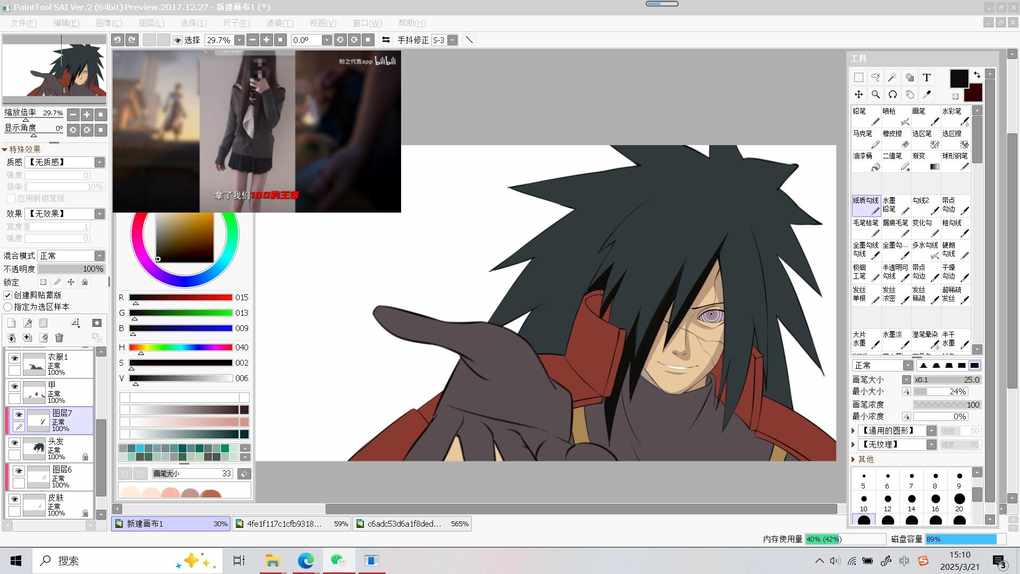This screenshot has width=1020, height=574.
Task: Expand the 其他 section
Action: point(853,459)
